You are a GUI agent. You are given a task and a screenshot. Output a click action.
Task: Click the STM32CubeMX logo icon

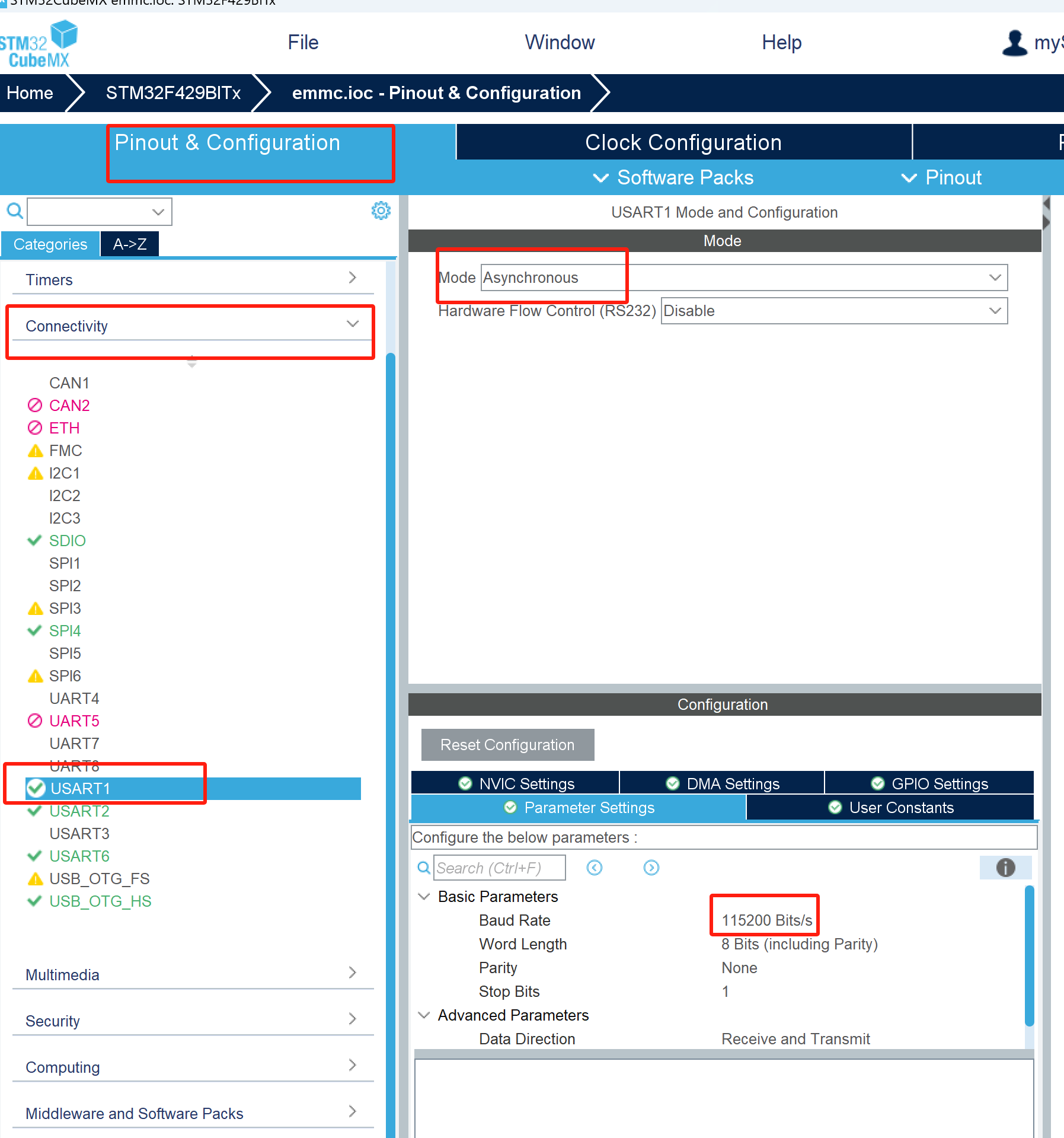[x=39, y=44]
